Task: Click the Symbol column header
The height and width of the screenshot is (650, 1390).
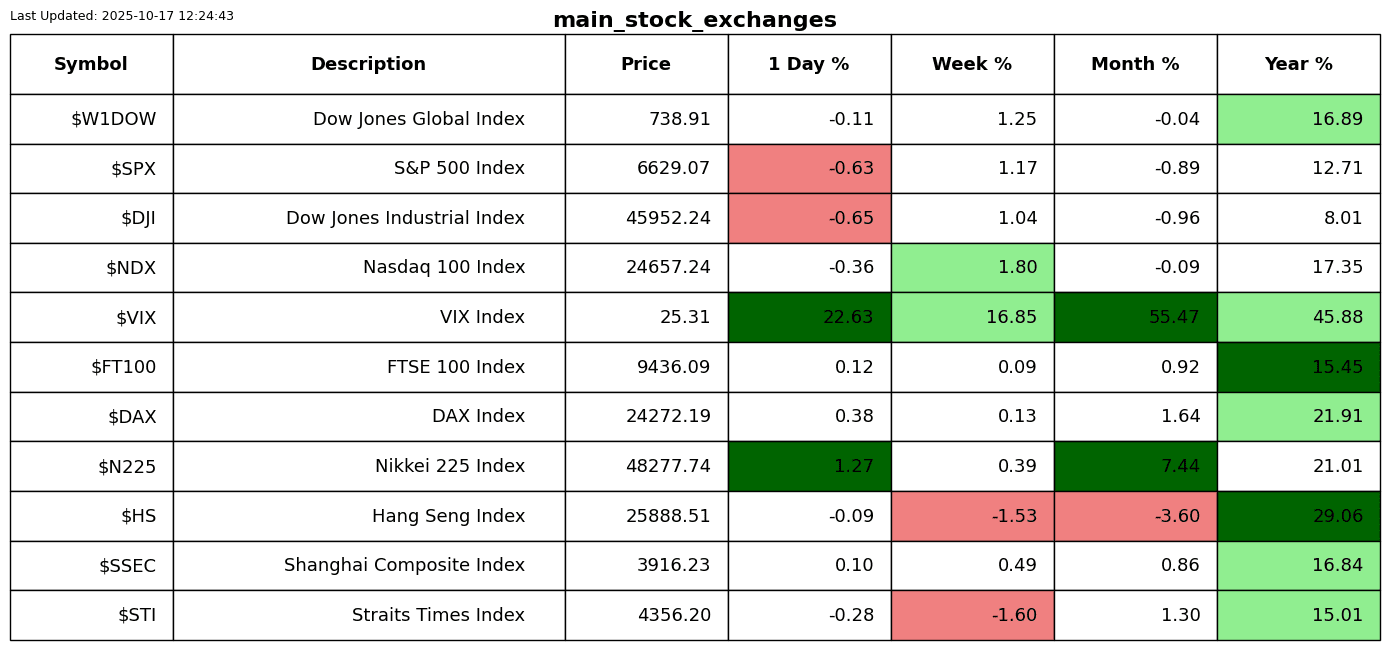Action: click(x=91, y=65)
